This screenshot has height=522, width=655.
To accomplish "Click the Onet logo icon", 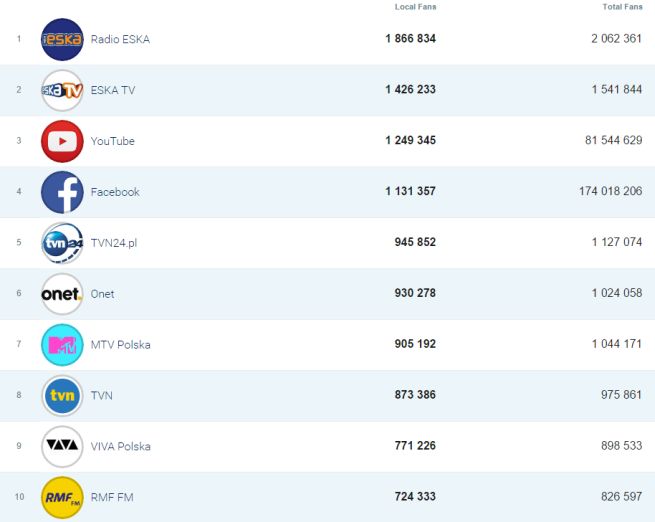I will [x=62, y=294].
